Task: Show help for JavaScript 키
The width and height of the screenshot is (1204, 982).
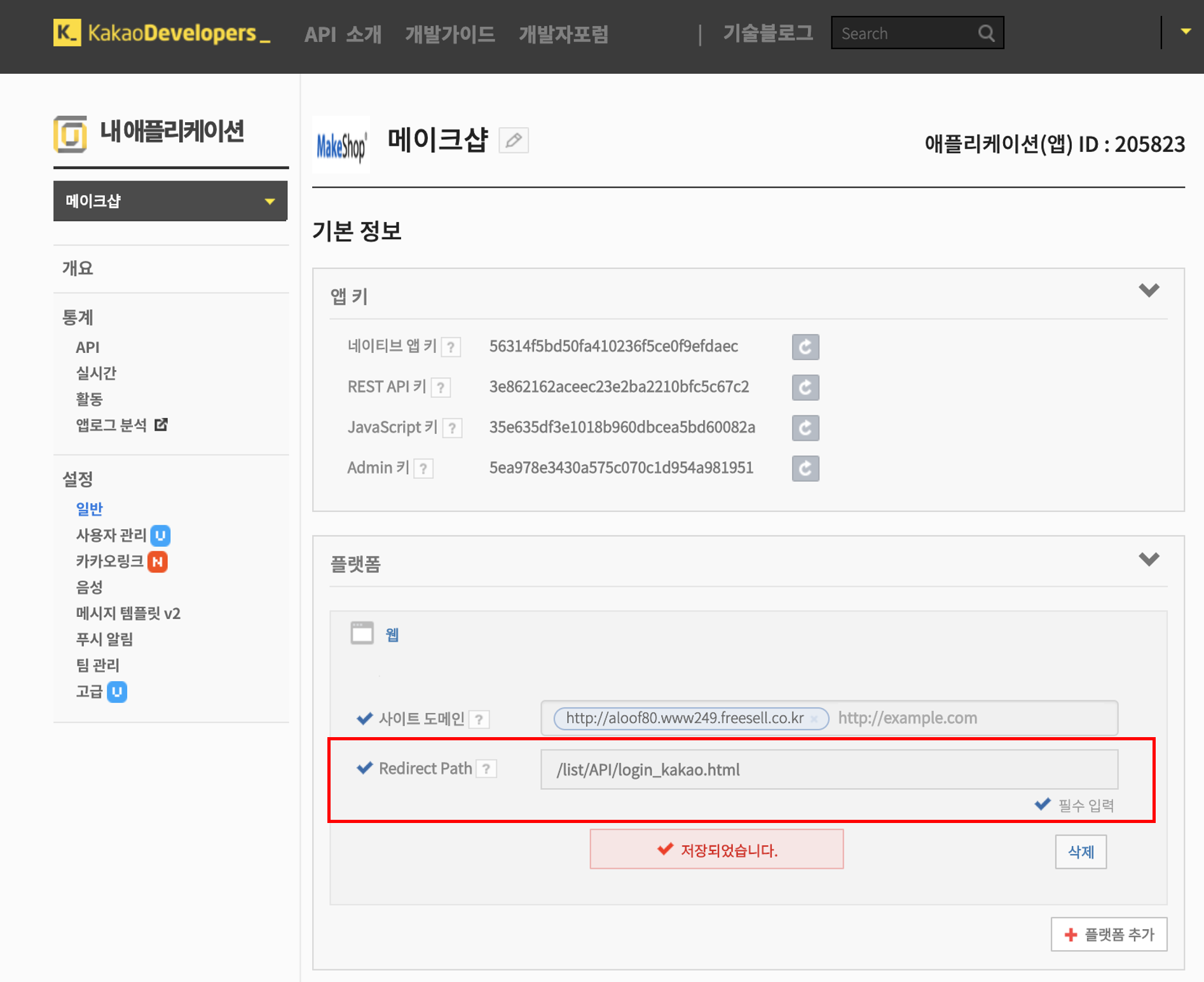Action: point(452,428)
